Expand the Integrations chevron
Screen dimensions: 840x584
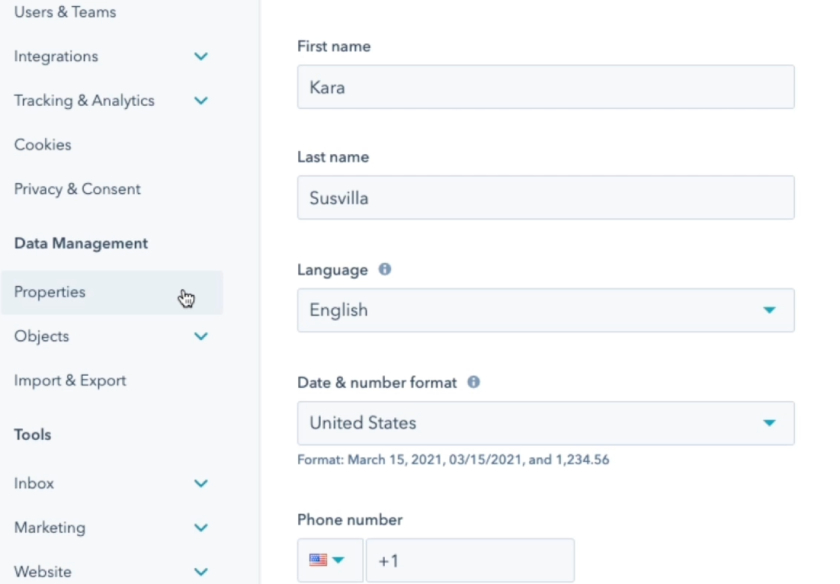pos(201,56)
